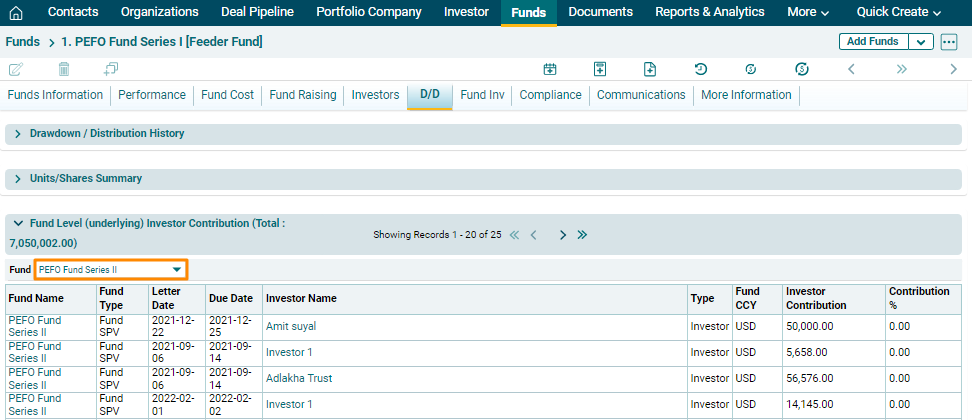Go to next page of investor records

click(563, 235)
